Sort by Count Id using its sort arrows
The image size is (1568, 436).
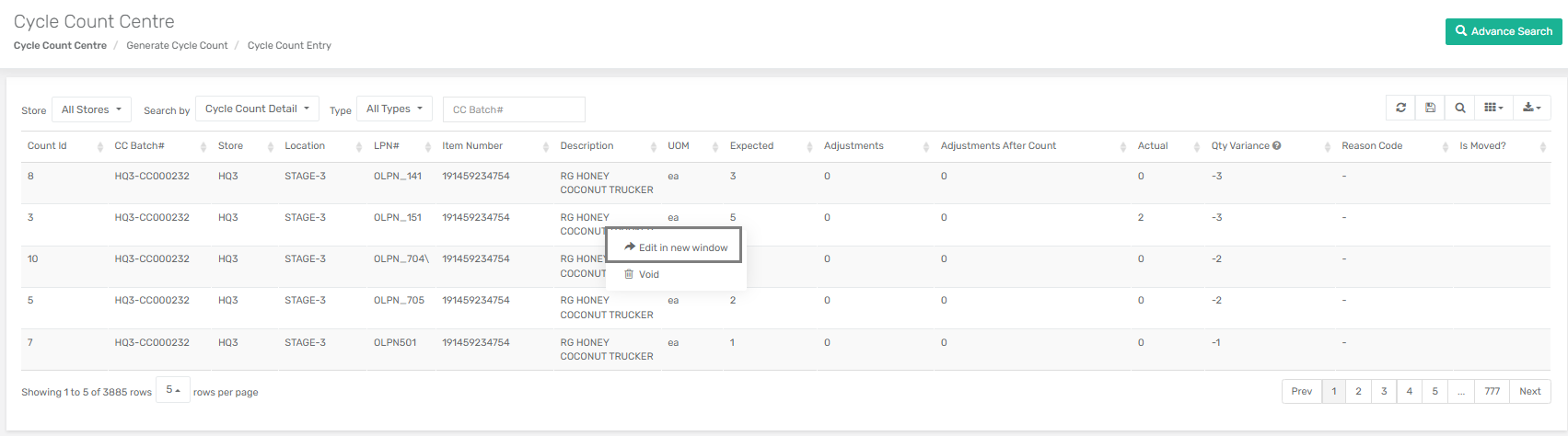[x=99, y=147]
